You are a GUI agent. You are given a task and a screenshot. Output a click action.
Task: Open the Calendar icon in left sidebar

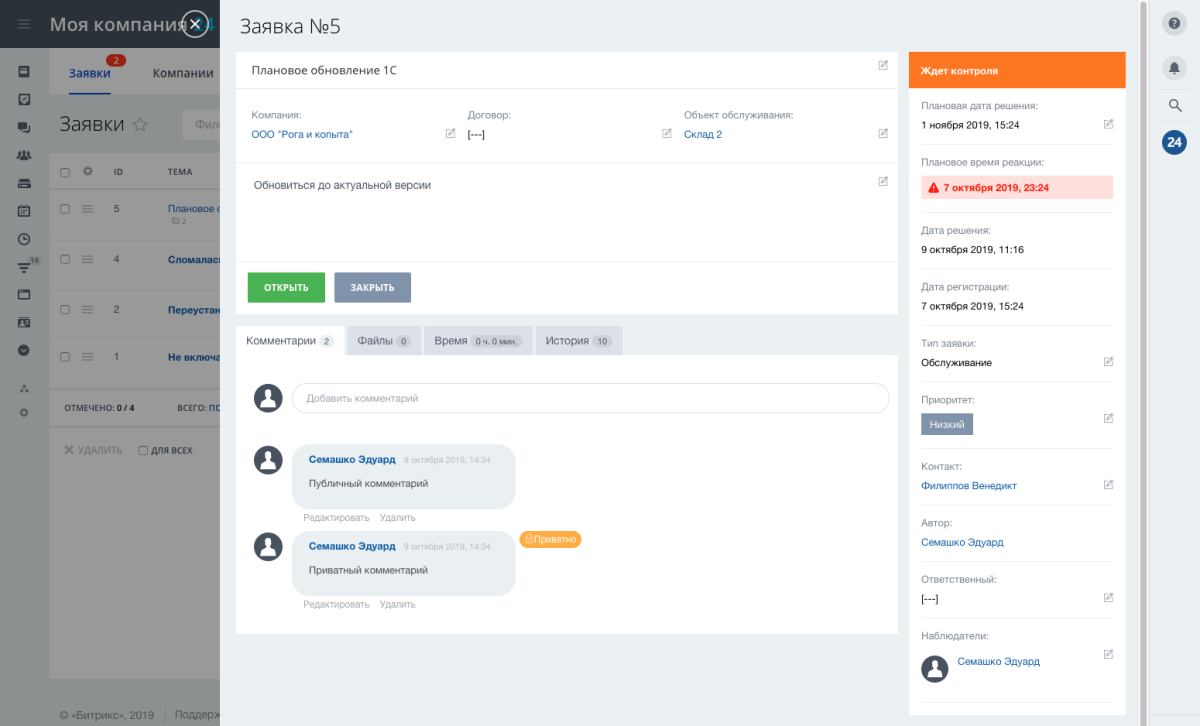(25, 211)
